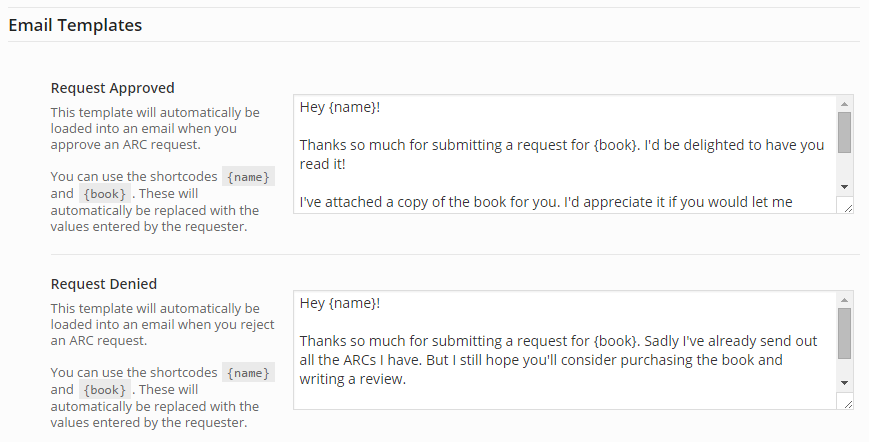
Task: Click the Request Approved field label
Action: (113, 88)
